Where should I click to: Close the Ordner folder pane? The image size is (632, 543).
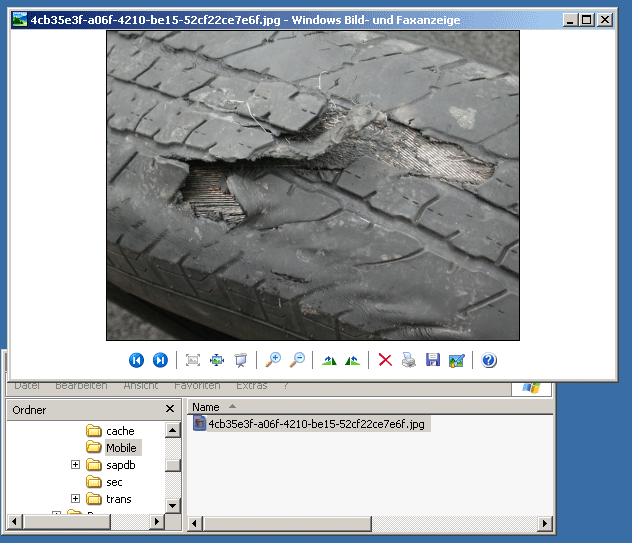[169, 409]
